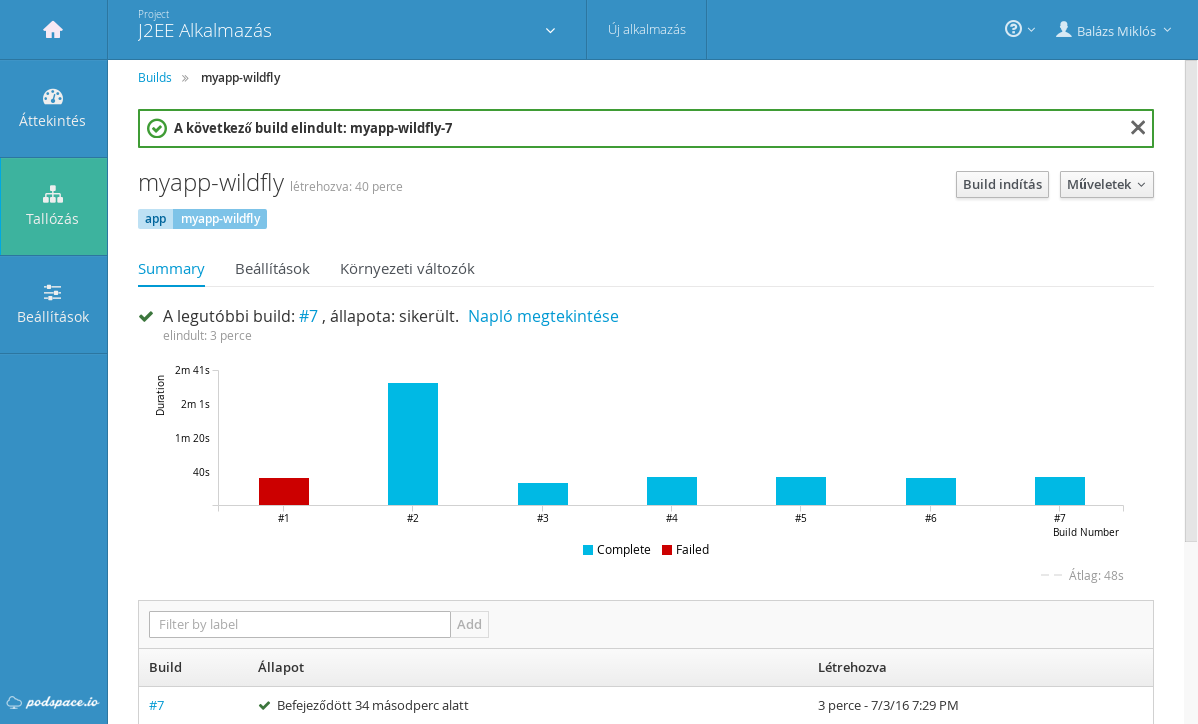Switch to the Summary tab
1198x724 pixels.
171,269
